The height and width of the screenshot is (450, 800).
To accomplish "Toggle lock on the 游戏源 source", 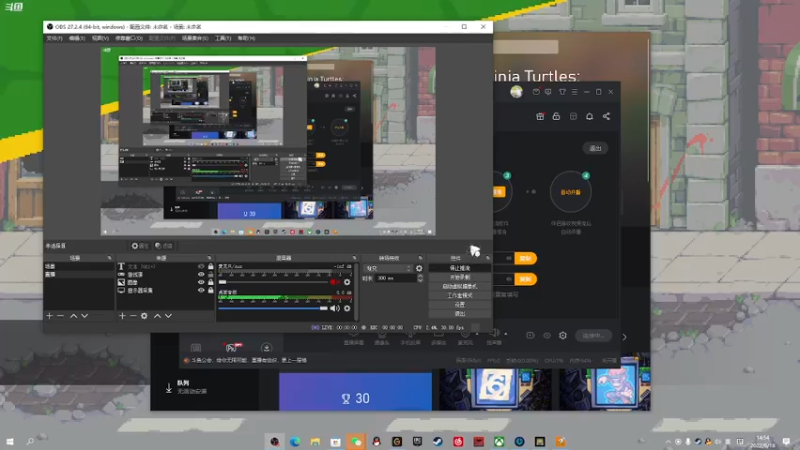I will 210,274.
